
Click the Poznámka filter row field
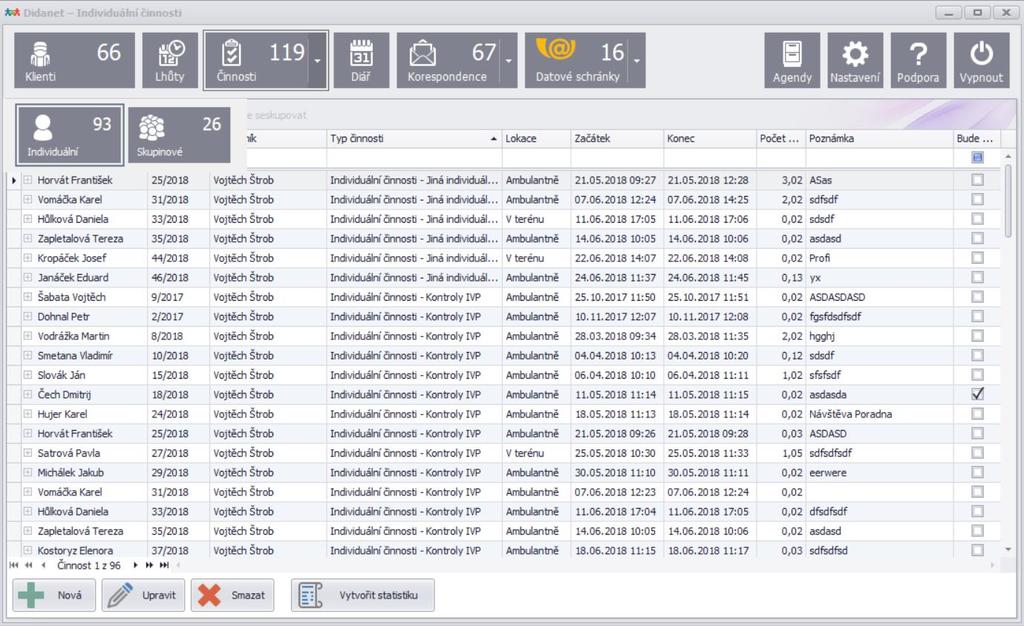[879, 157]
